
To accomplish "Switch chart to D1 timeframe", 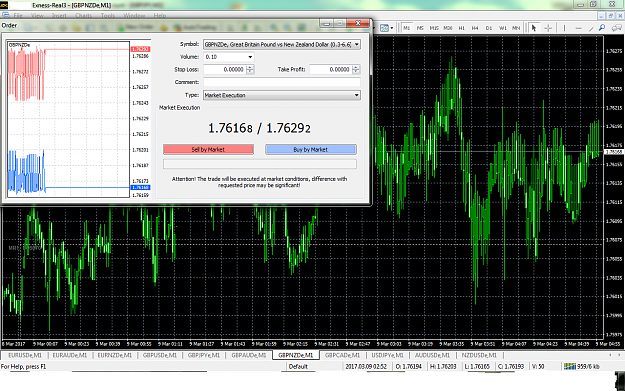I will coord(489,28).
